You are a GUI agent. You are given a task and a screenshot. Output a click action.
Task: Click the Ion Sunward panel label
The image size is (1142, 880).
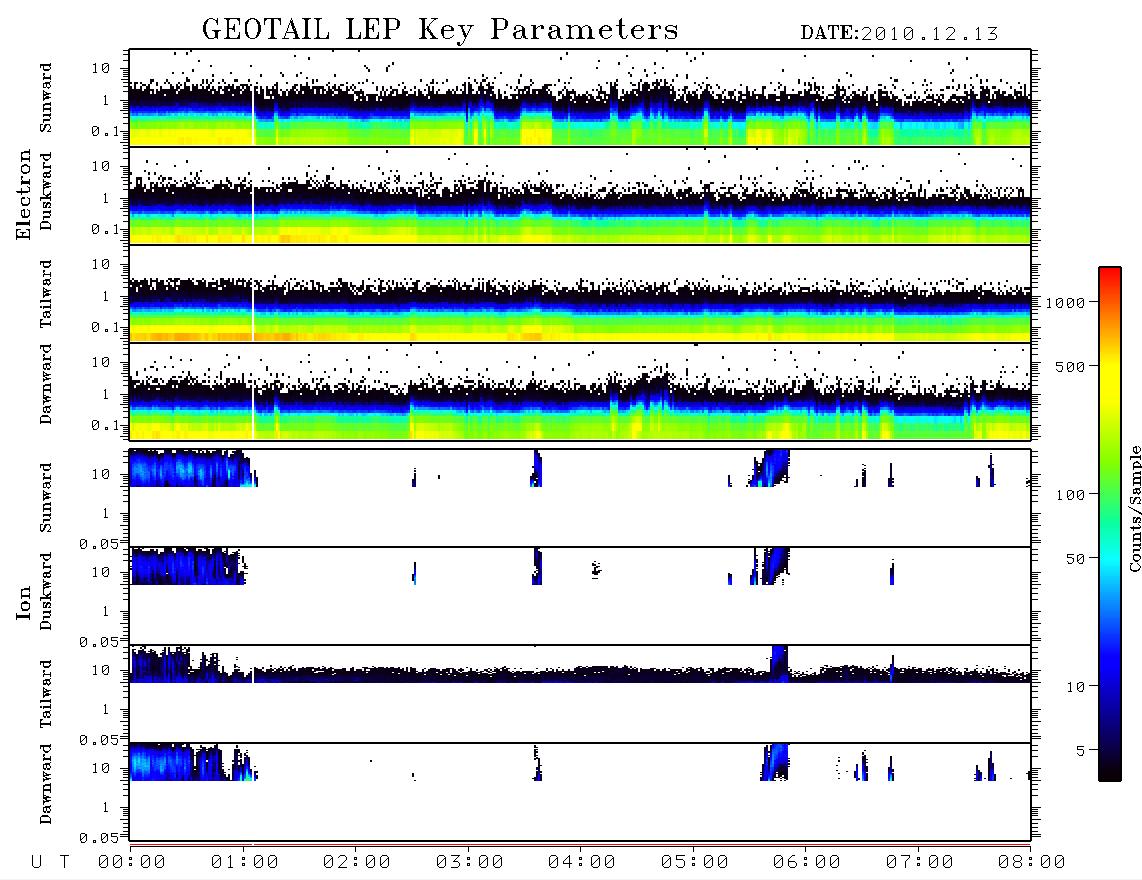click(46, 498)
